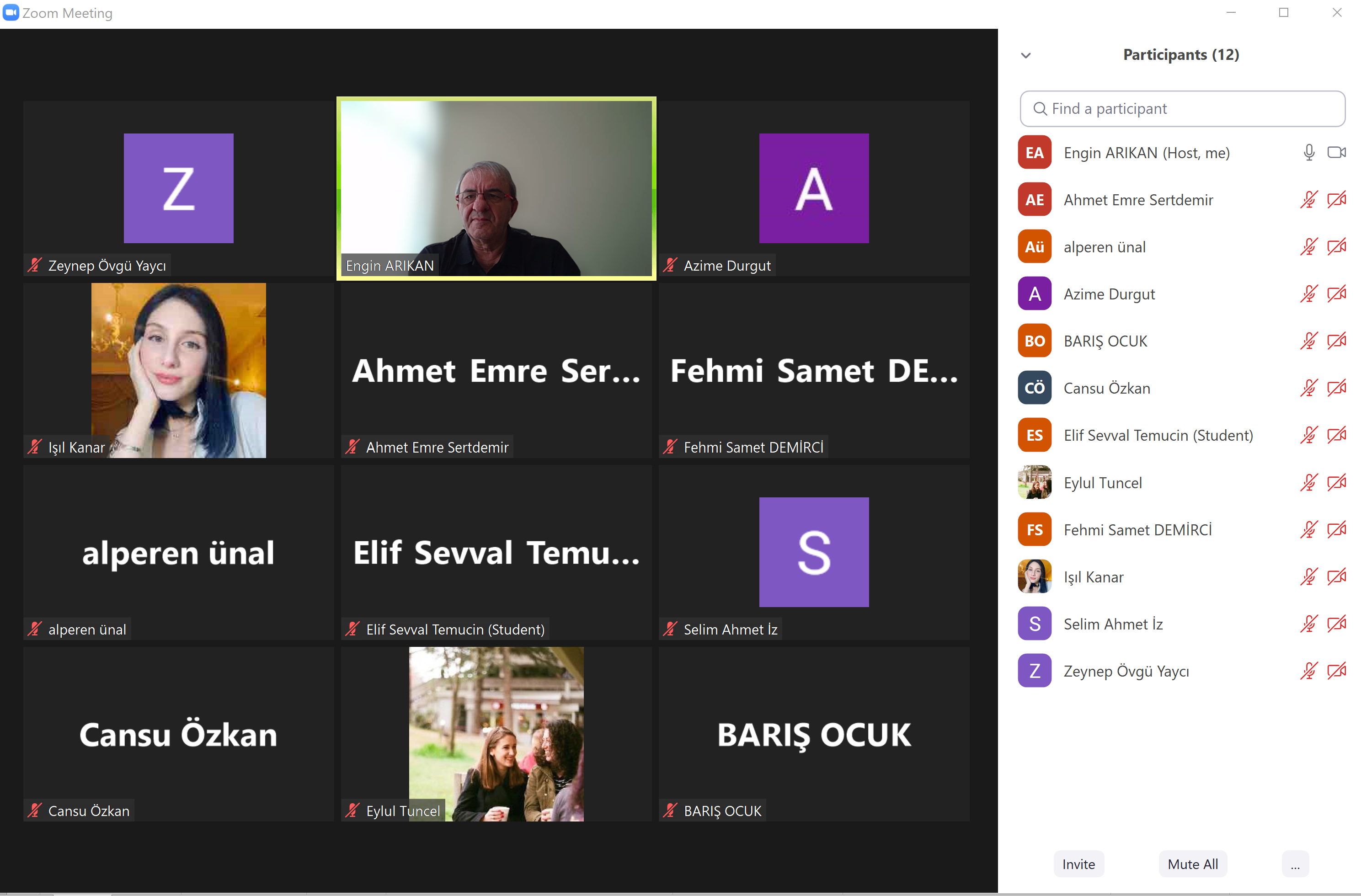Click the EA avatar in participants list
This screenshot has height=896, width=1361.
pos(1034,152)
